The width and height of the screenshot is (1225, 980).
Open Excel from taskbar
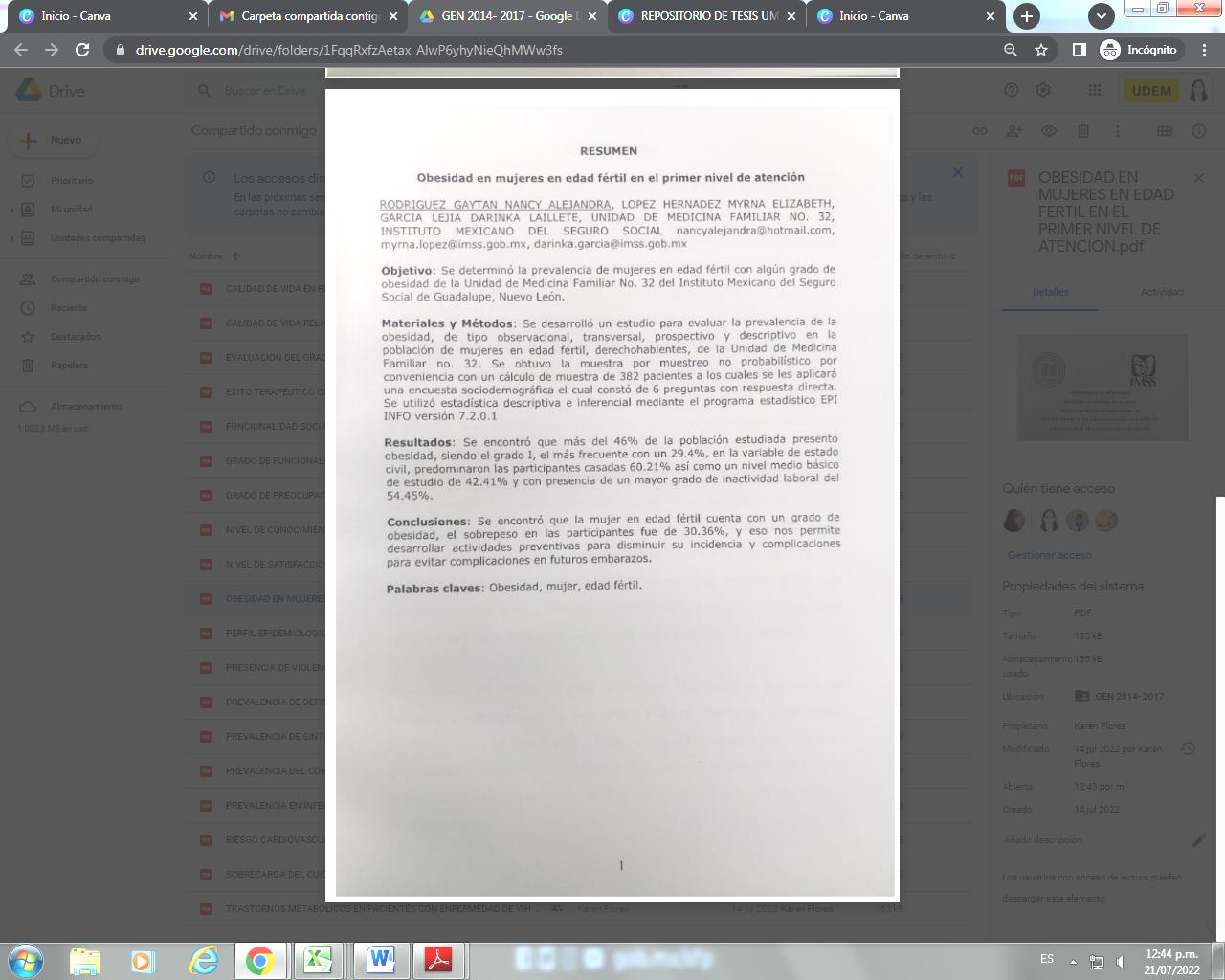coord(319,960)
